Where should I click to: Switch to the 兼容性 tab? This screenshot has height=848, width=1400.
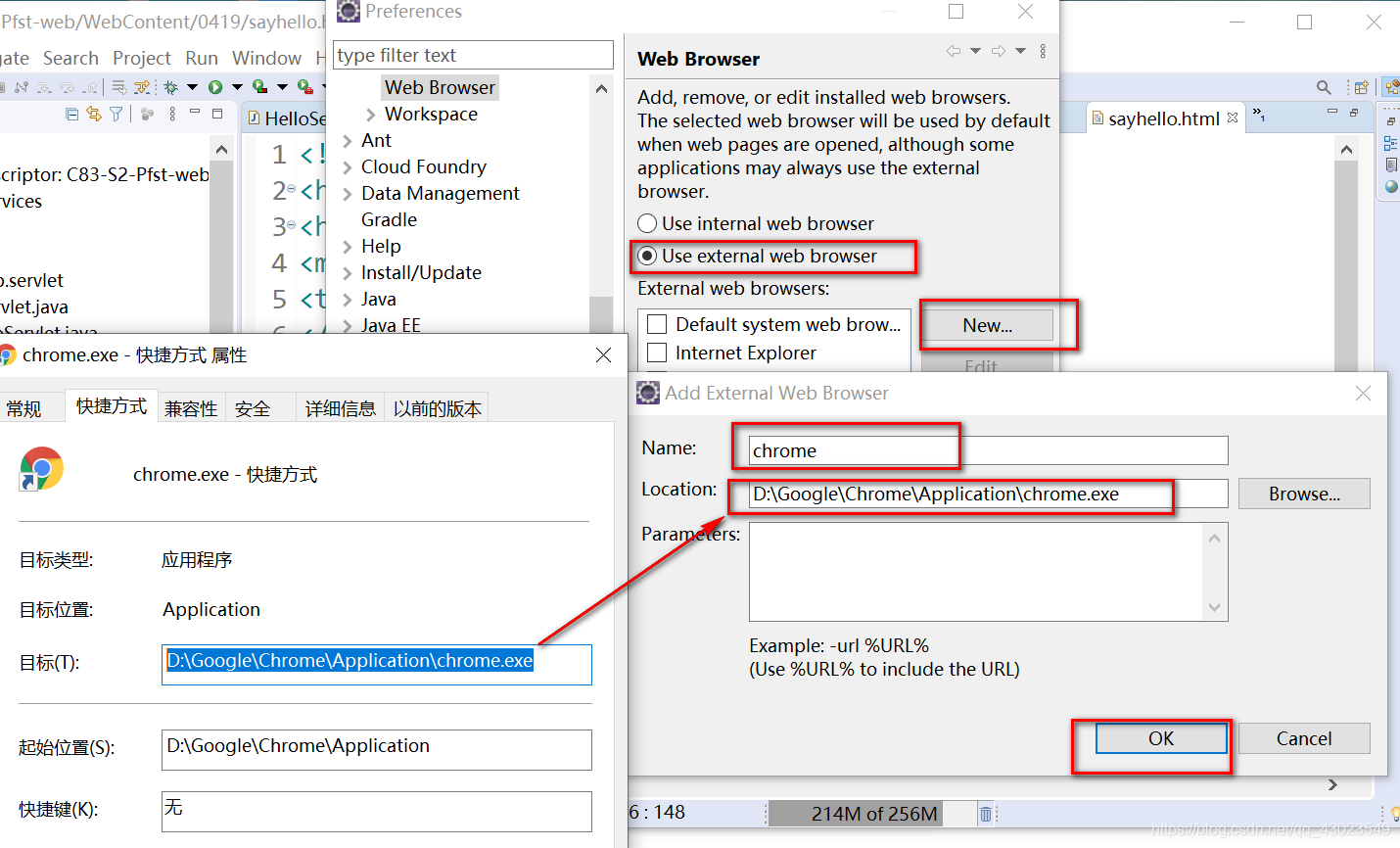point(191,408)
